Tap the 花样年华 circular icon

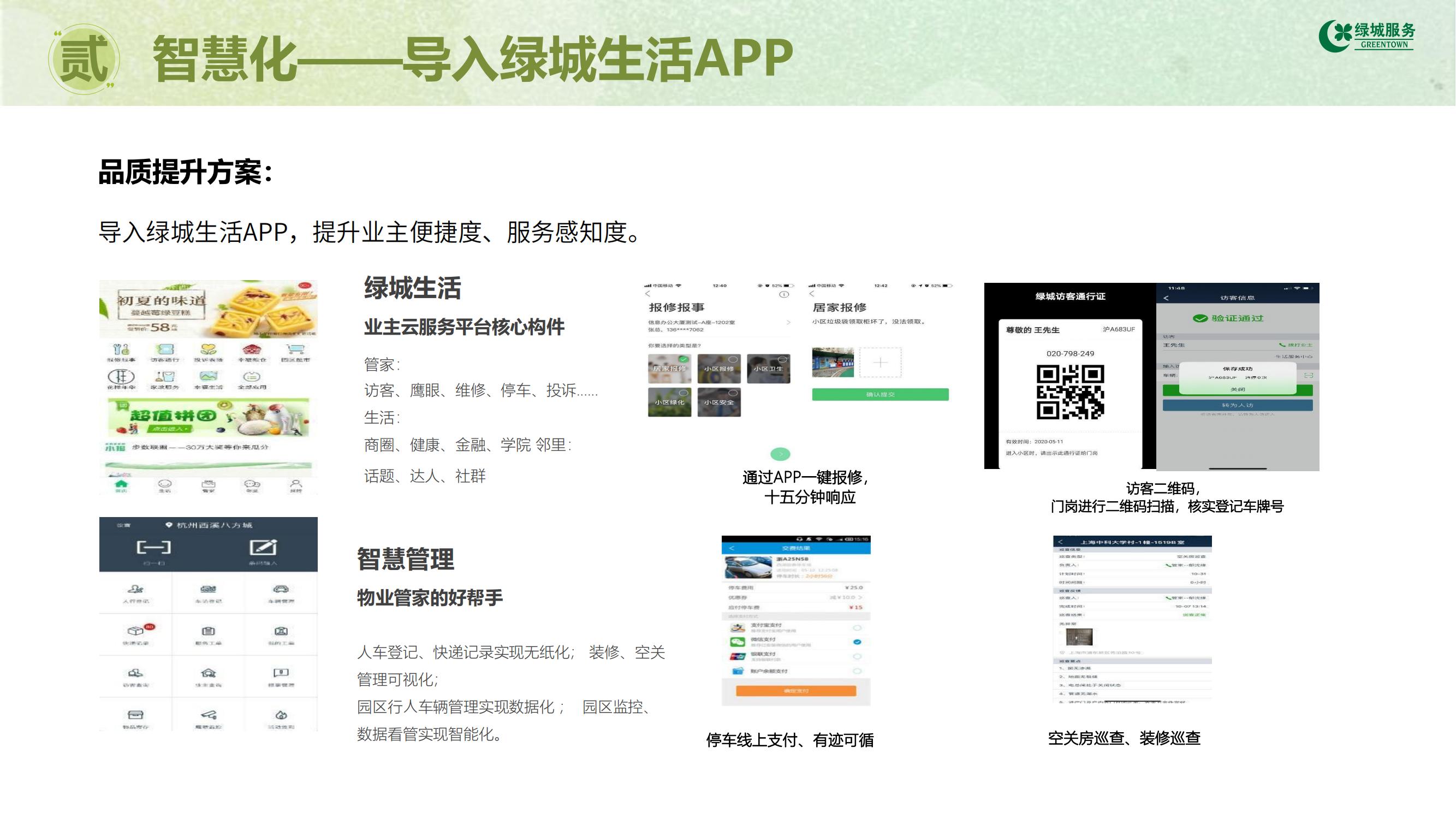click(121, 376)
